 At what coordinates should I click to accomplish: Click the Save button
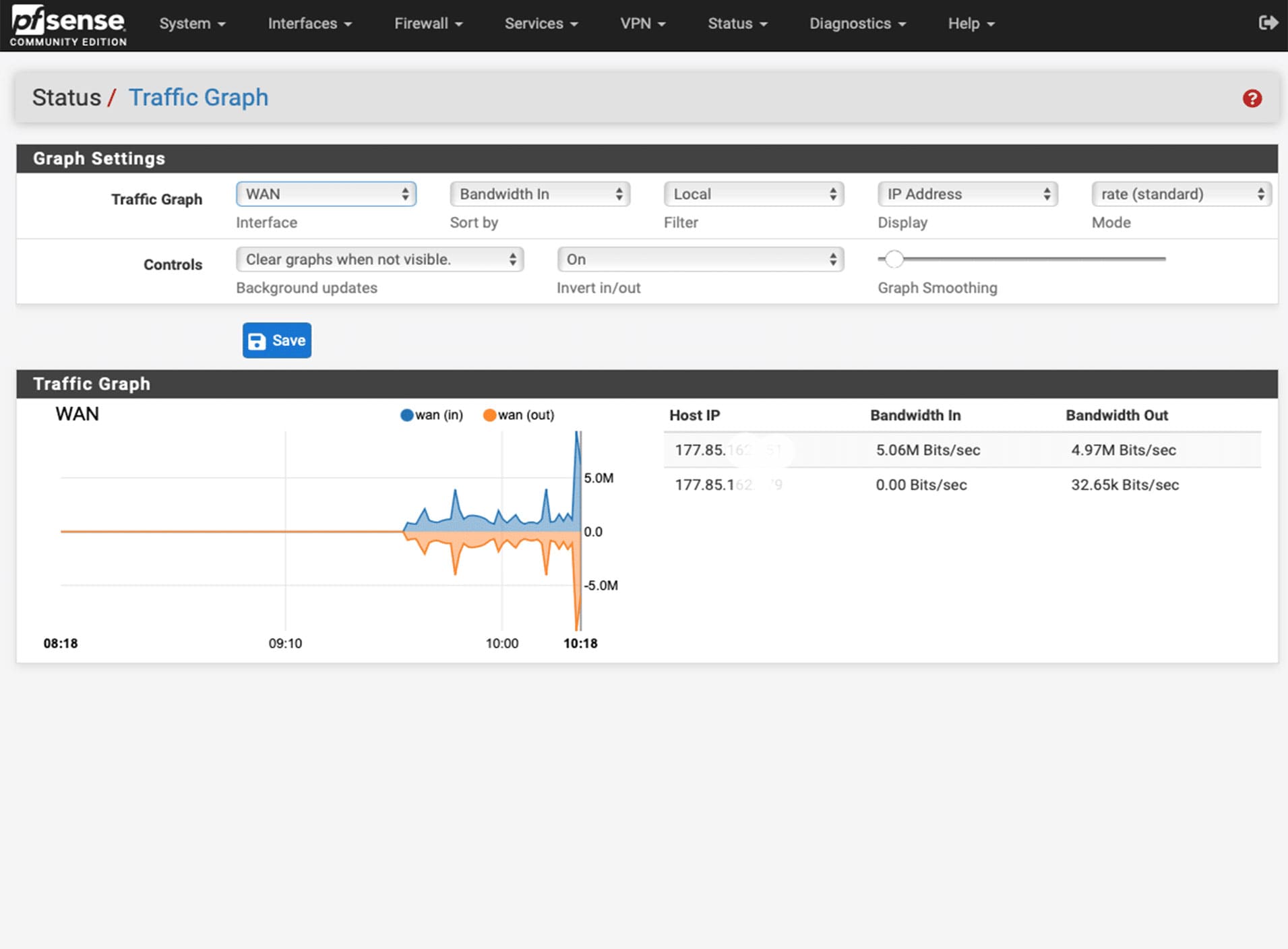(277, 340)
